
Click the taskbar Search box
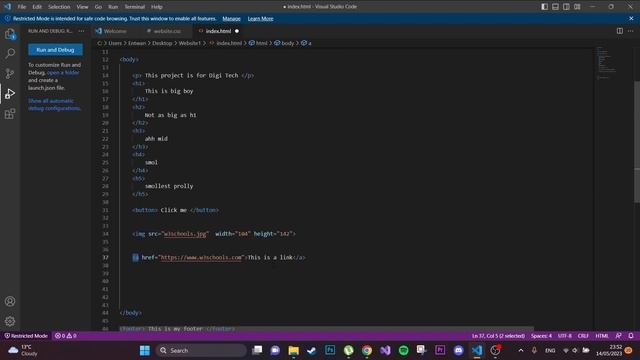point(201,350)
